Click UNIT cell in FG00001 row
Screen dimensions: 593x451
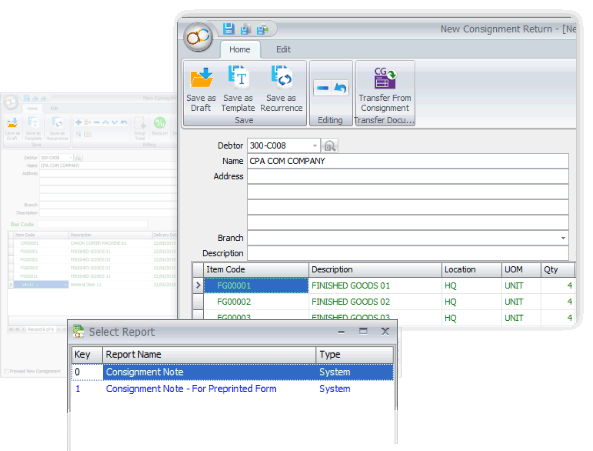pyautogui.click(x=521, y=285)
